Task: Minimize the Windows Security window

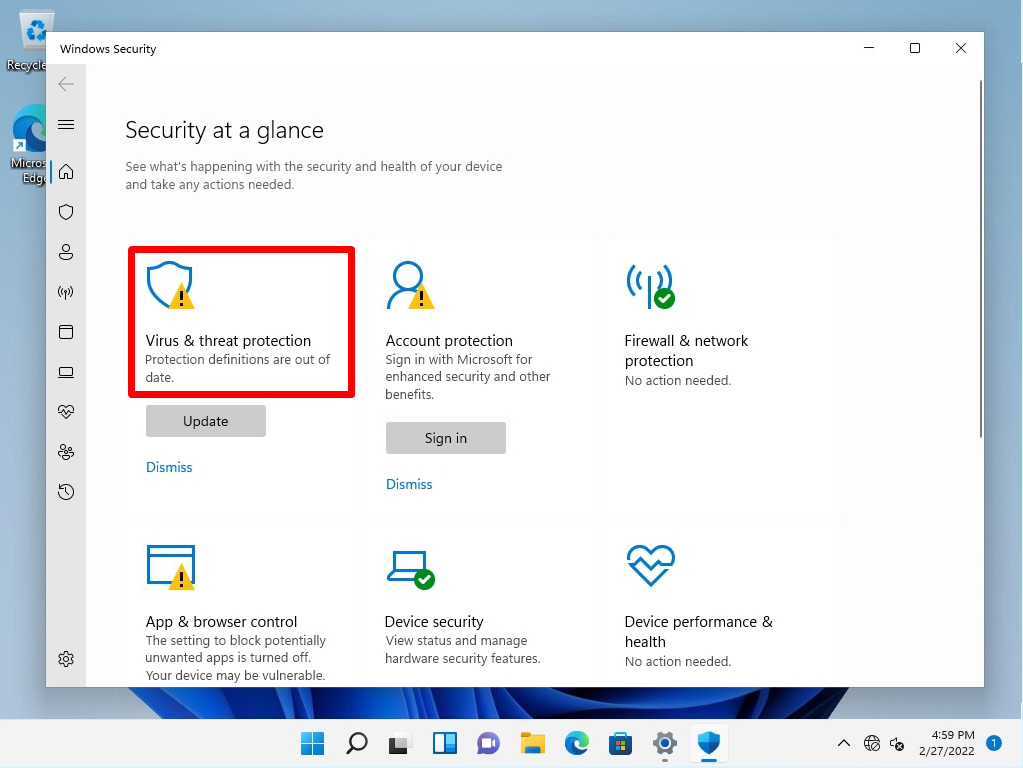Action: tap(869, 48)
